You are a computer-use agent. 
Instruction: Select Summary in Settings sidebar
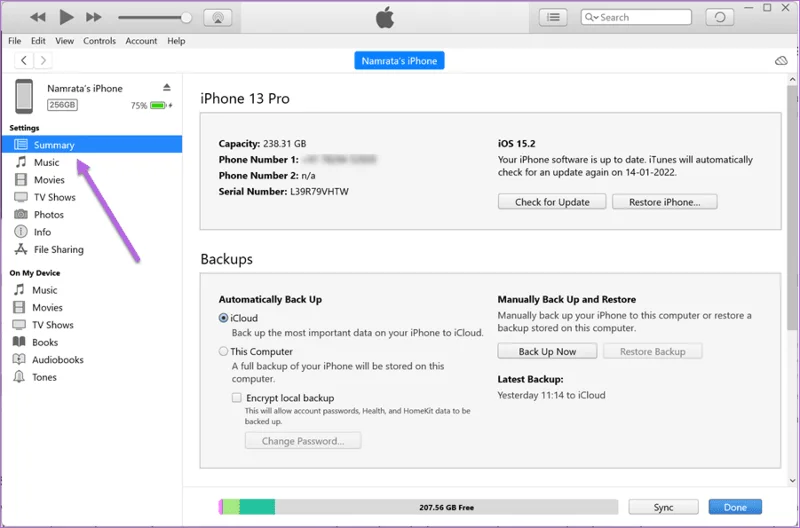pyautogui.click(x=92, y=145)
